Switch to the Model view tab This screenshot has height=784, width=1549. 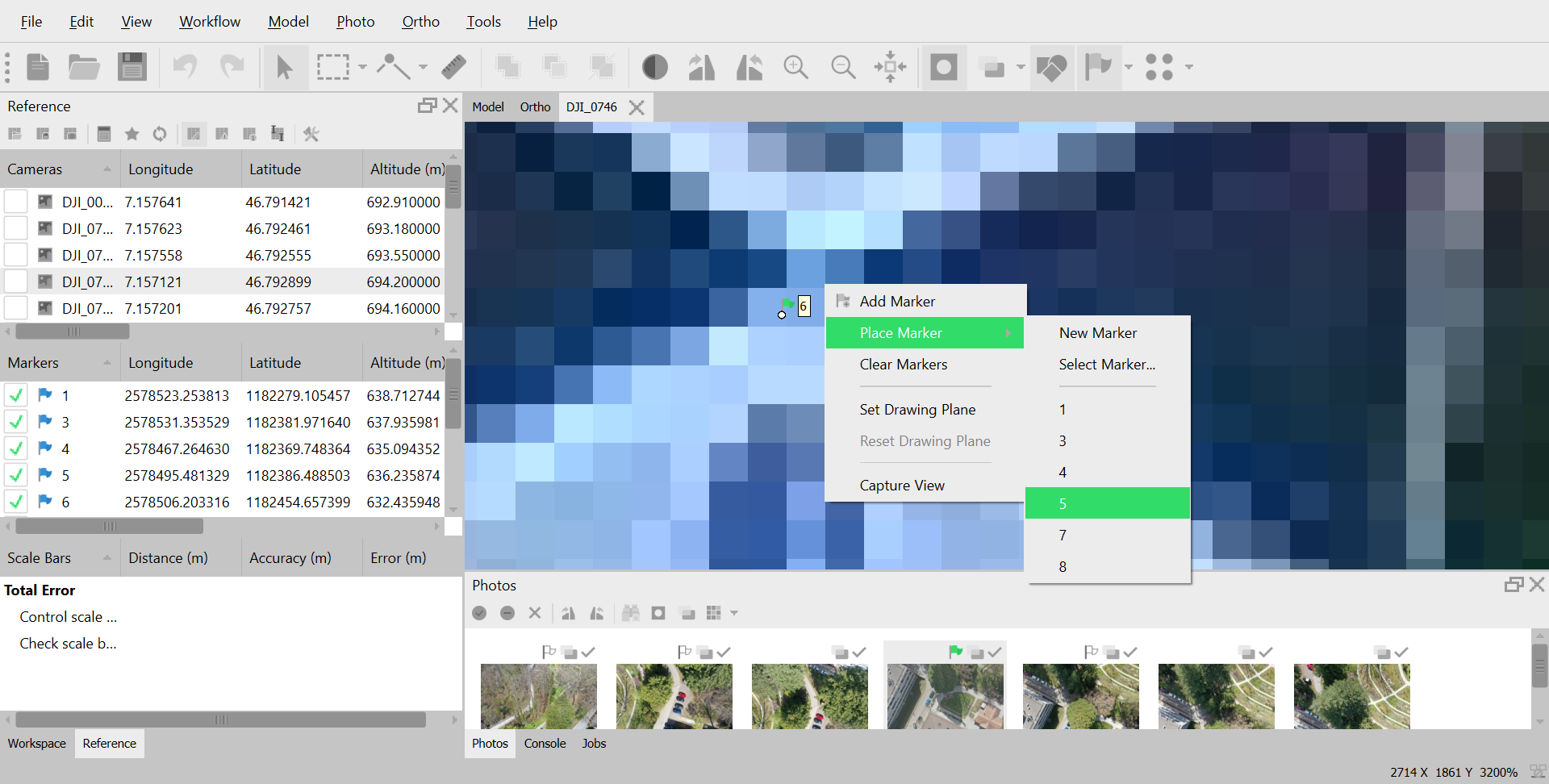click(488, 106)
